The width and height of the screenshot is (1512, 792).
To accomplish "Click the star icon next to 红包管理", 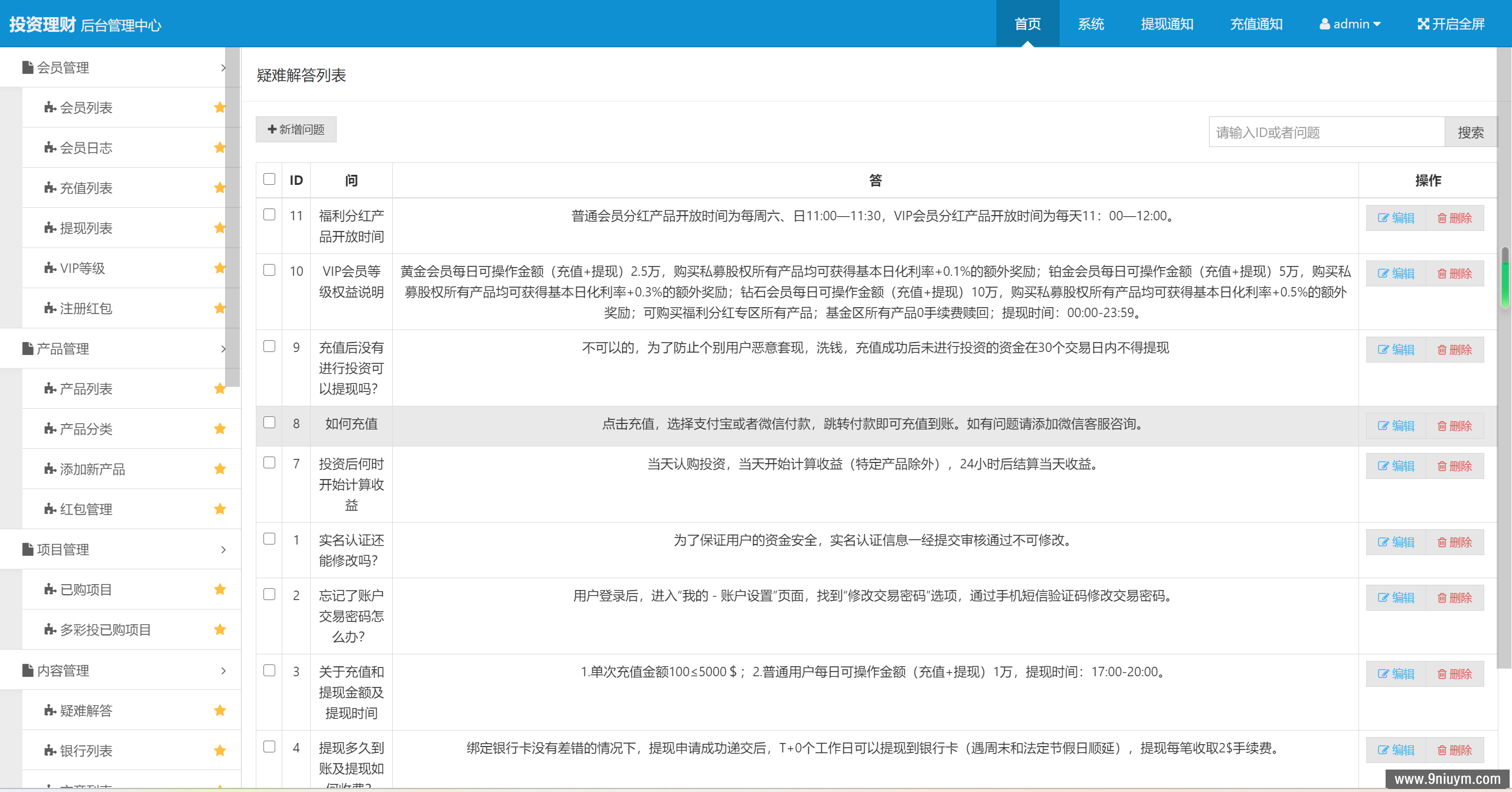I will [220, 509].
